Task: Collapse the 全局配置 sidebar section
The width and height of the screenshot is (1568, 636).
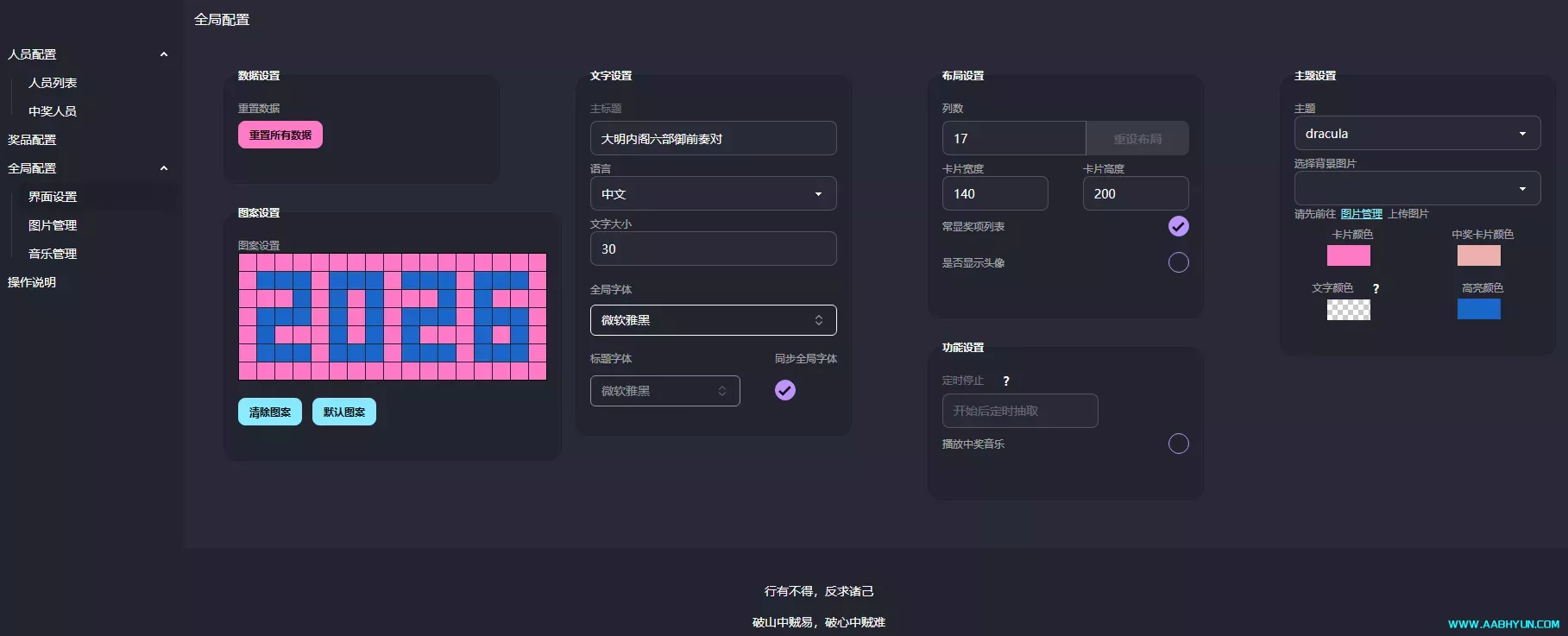Action: pyautogui.click(x=164, y=168)
